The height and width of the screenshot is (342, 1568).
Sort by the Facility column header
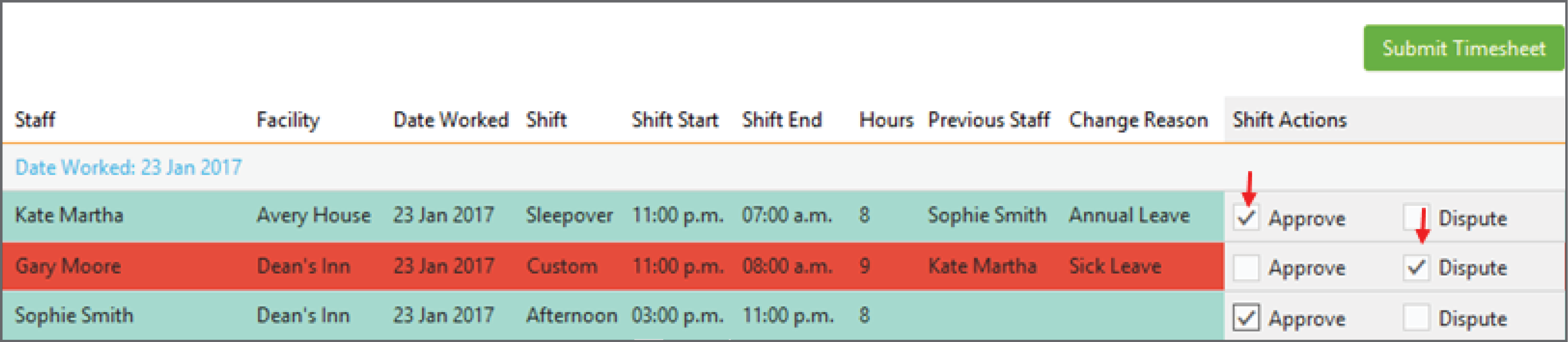(x=288, y=120)
